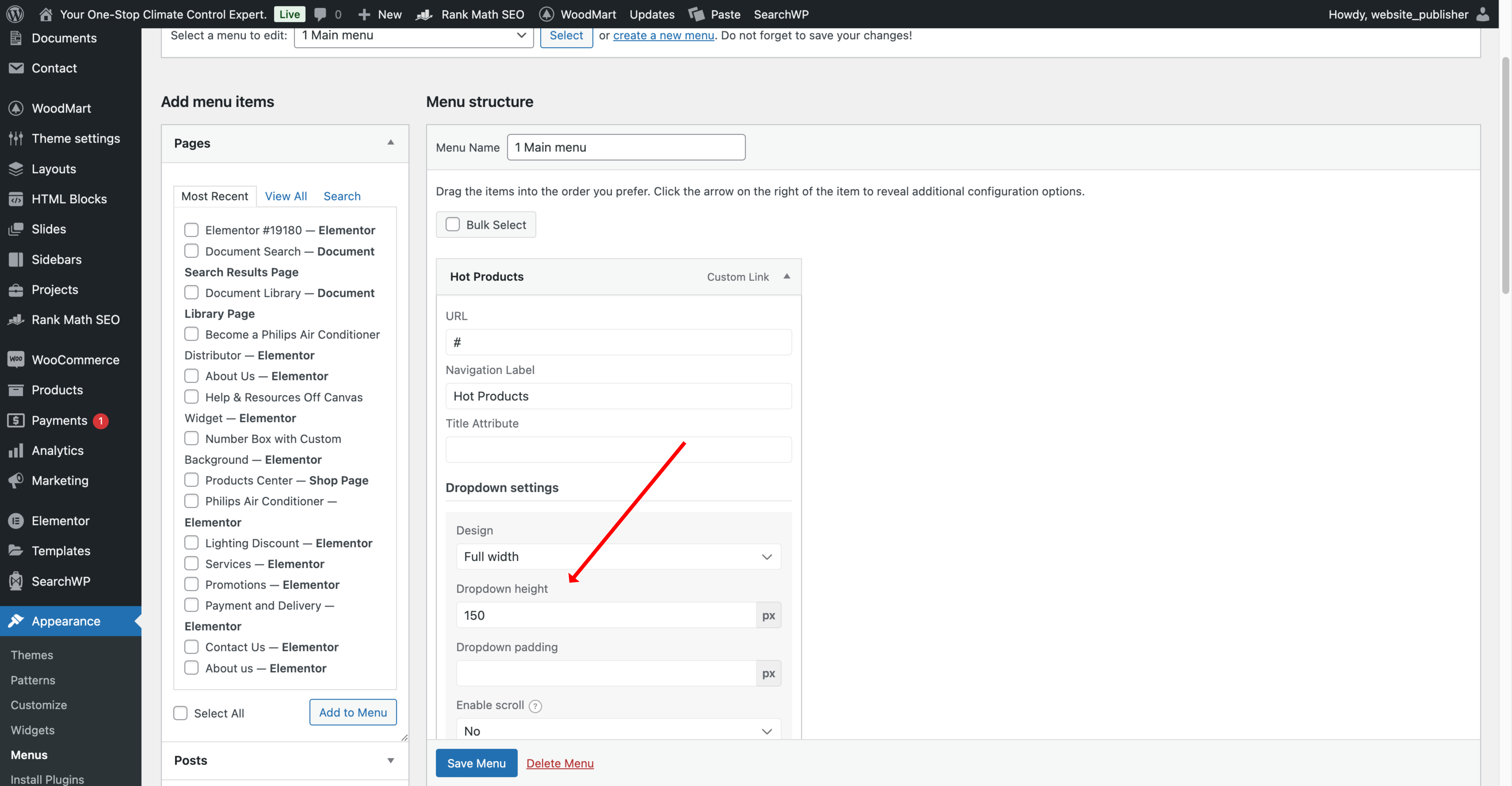
Task: Select About Us — Elementor checkbox
Action: click(191, 376)
